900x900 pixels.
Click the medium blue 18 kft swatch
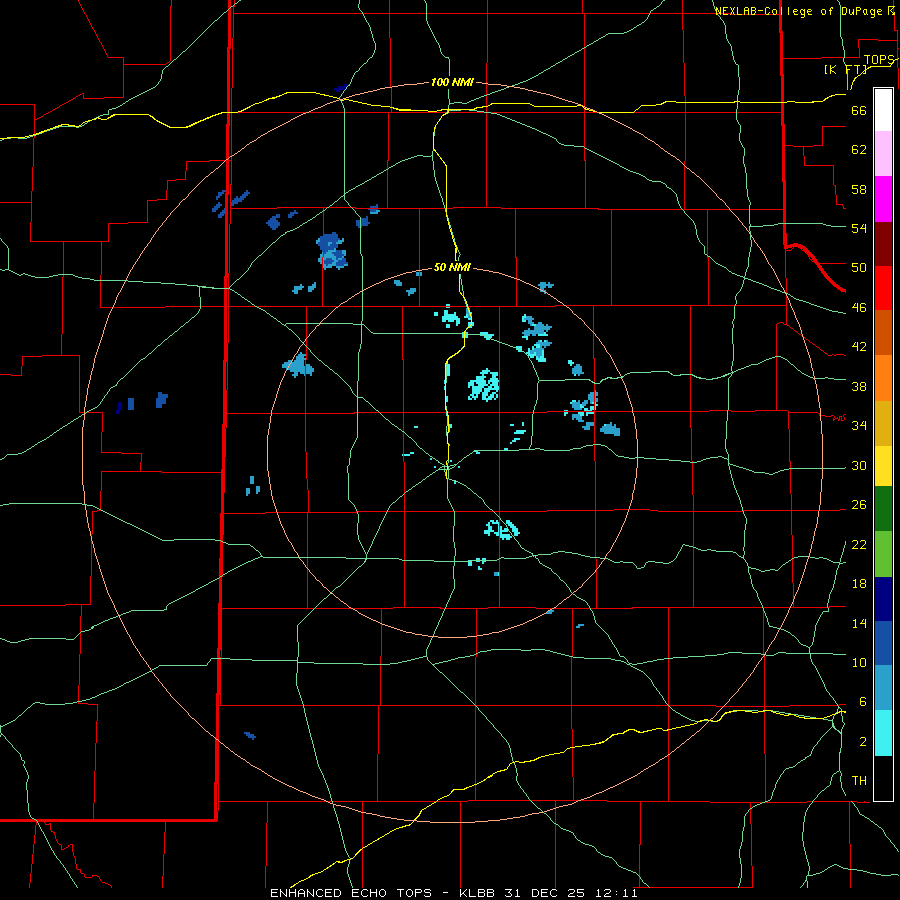coord(883,643)
